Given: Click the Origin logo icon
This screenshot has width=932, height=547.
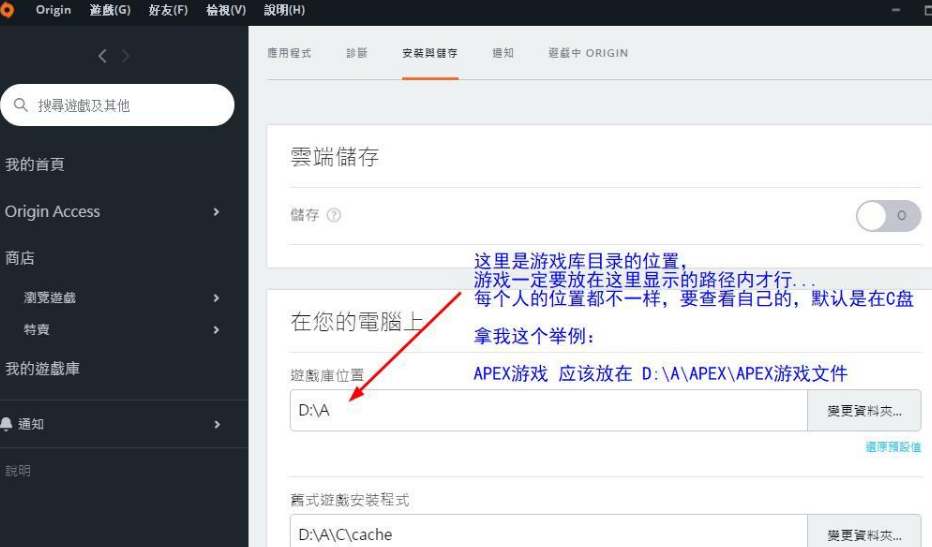Looking at the screenshot, I should pyautogui.click(x=6, y=10).
